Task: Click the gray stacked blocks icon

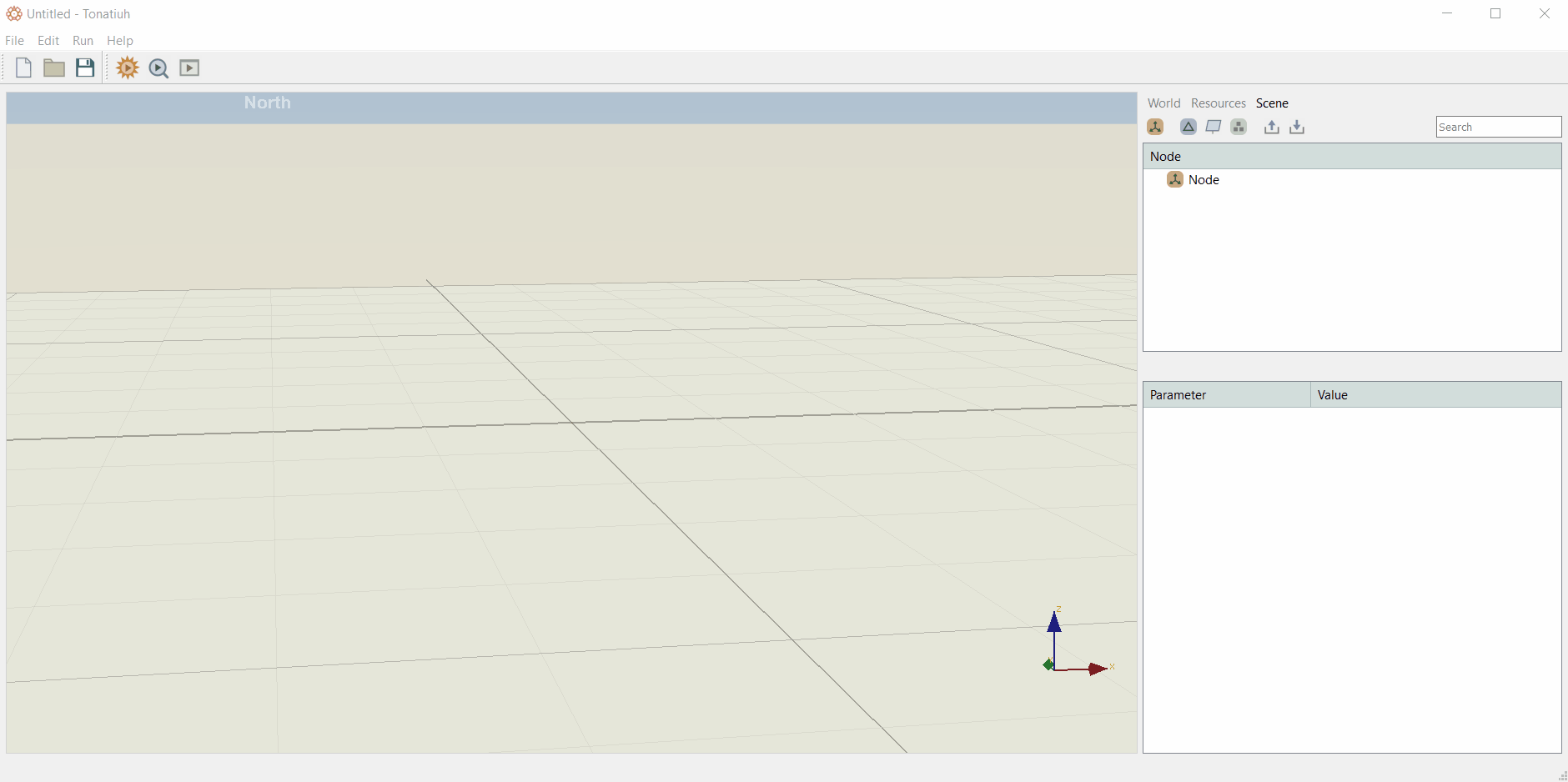Action: [x=1239, y=127]
